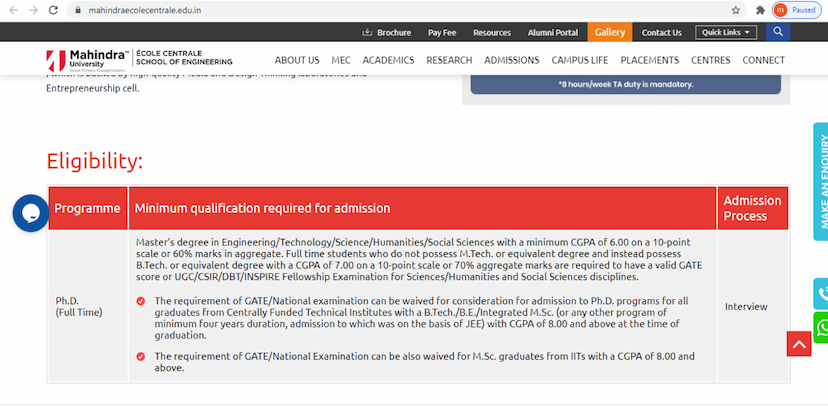Click the MAKE AN ENQUIRY side tab
828x406 pixels.
(821, 181)
